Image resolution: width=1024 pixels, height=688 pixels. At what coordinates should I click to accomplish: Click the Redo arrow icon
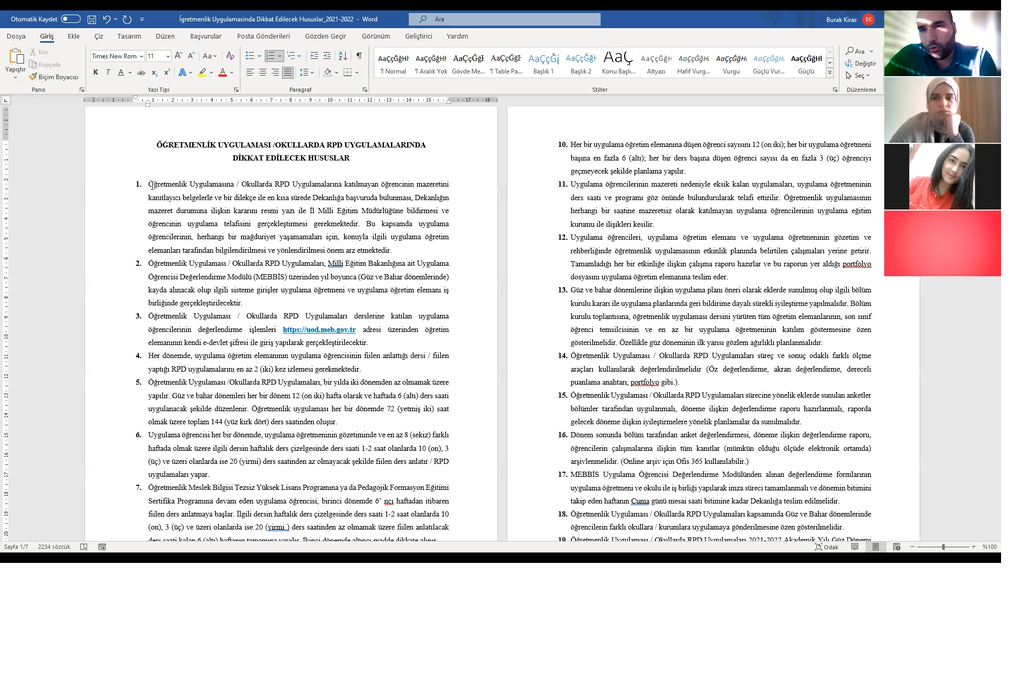pyautogui.click(x=127, y=20)
